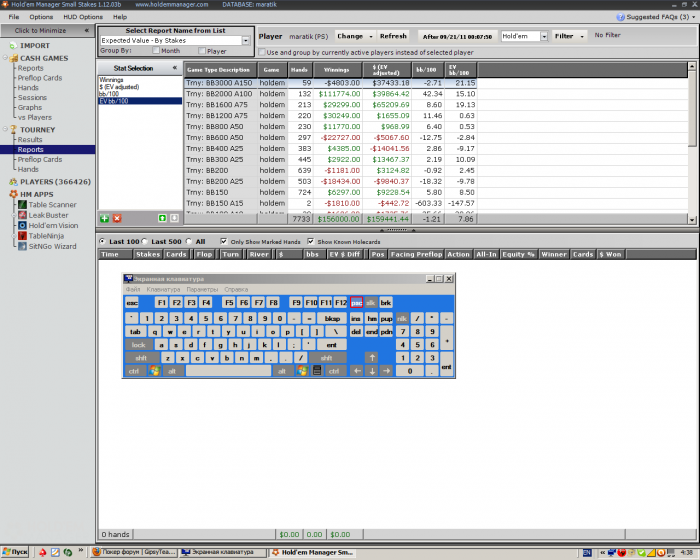This screenshot has width=700, height=560.
Task: Click the IMPORT icon in sidebar
Action: pyautogui.click(x=13, y=46)
